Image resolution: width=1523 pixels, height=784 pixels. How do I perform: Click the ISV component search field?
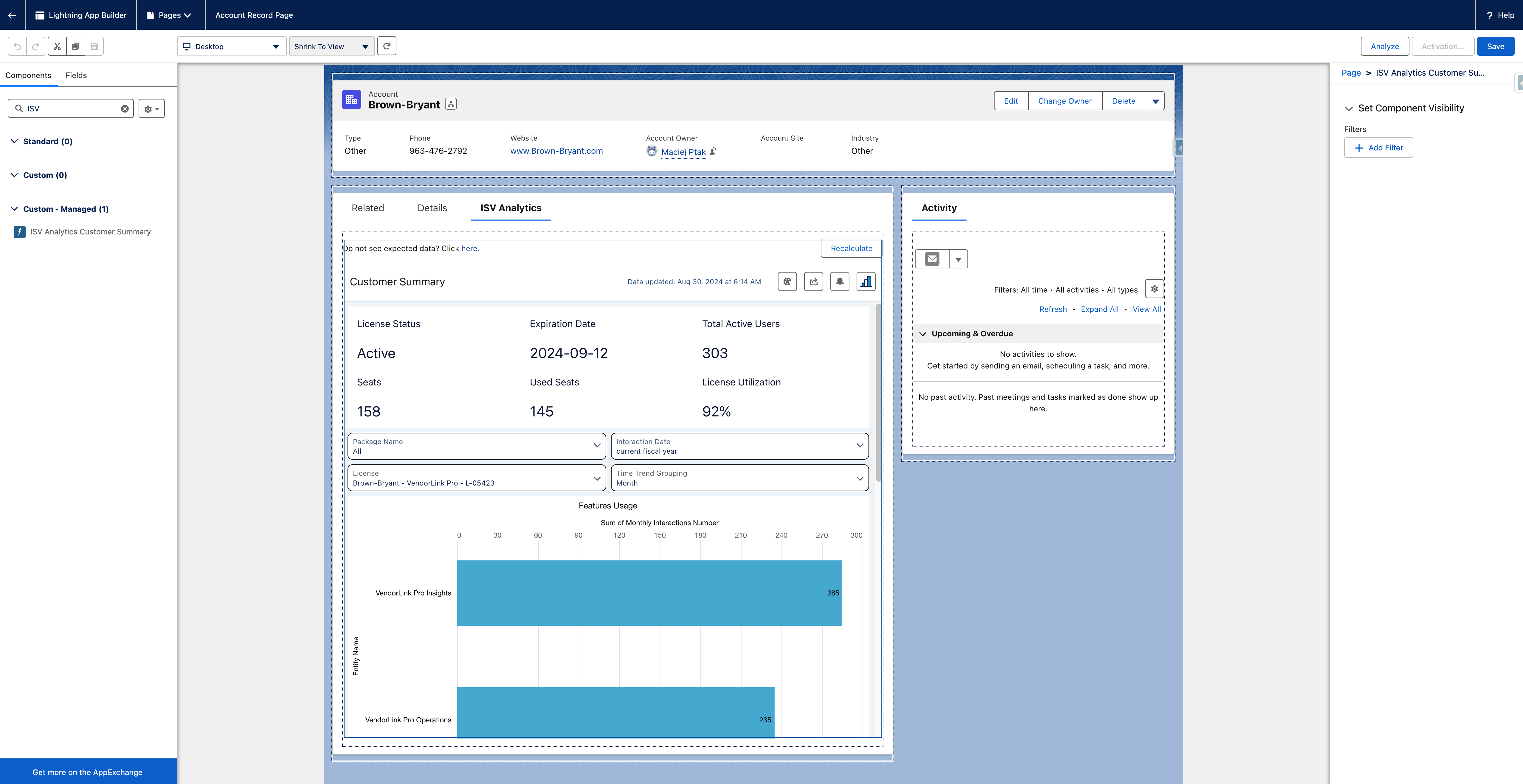[x=71, y=109]
